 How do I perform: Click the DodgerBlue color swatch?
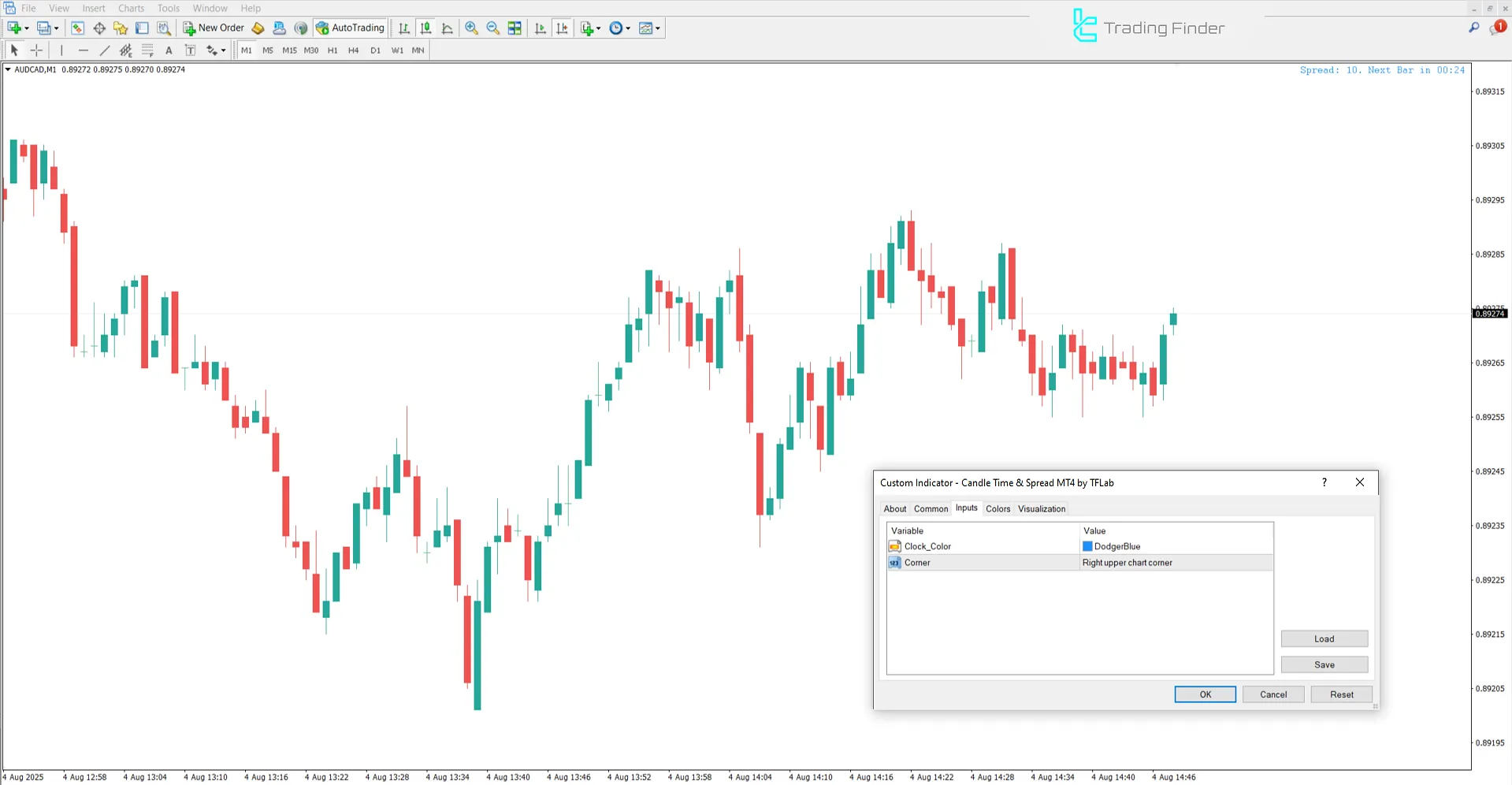pos(1087,546)
